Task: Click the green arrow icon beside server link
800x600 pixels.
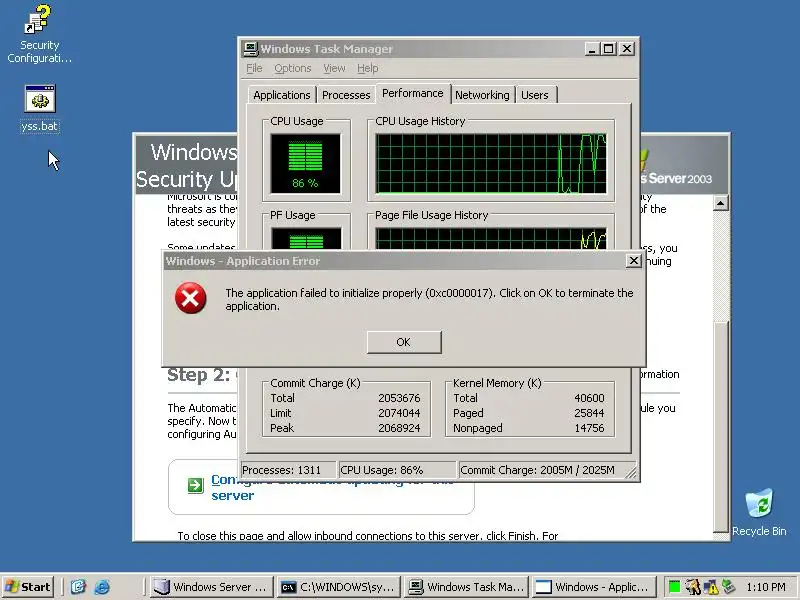Action: [195, 485]
